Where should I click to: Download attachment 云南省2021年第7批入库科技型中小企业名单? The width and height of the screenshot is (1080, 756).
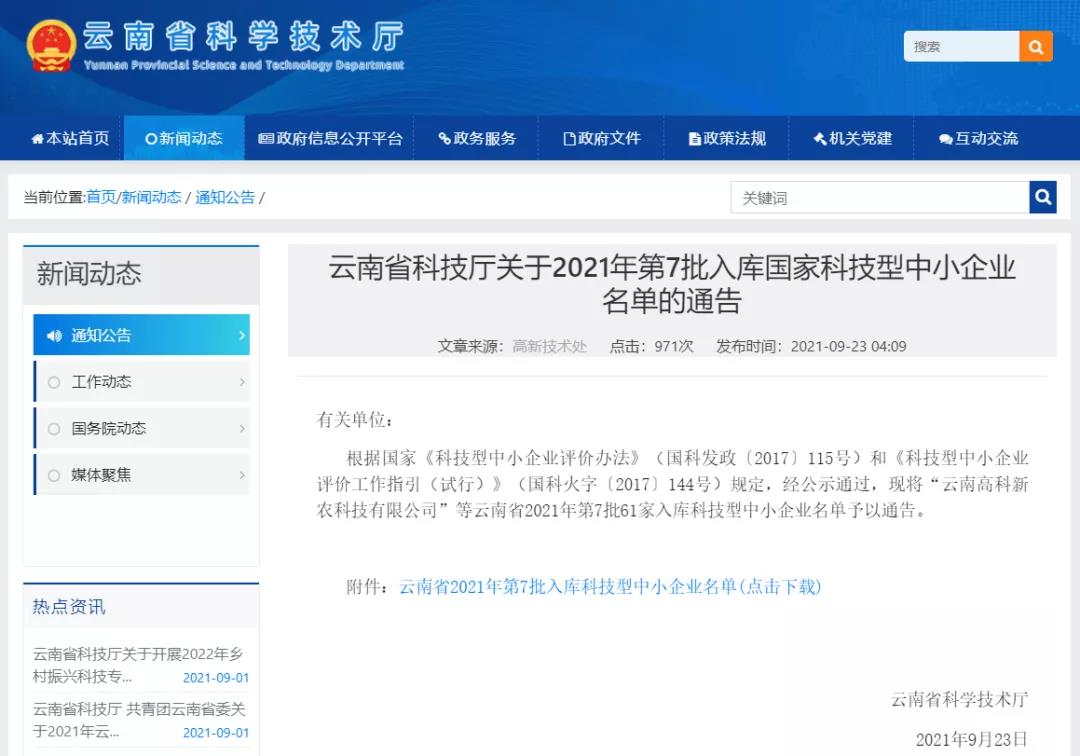pyautogui.click(x=610, y=587)
